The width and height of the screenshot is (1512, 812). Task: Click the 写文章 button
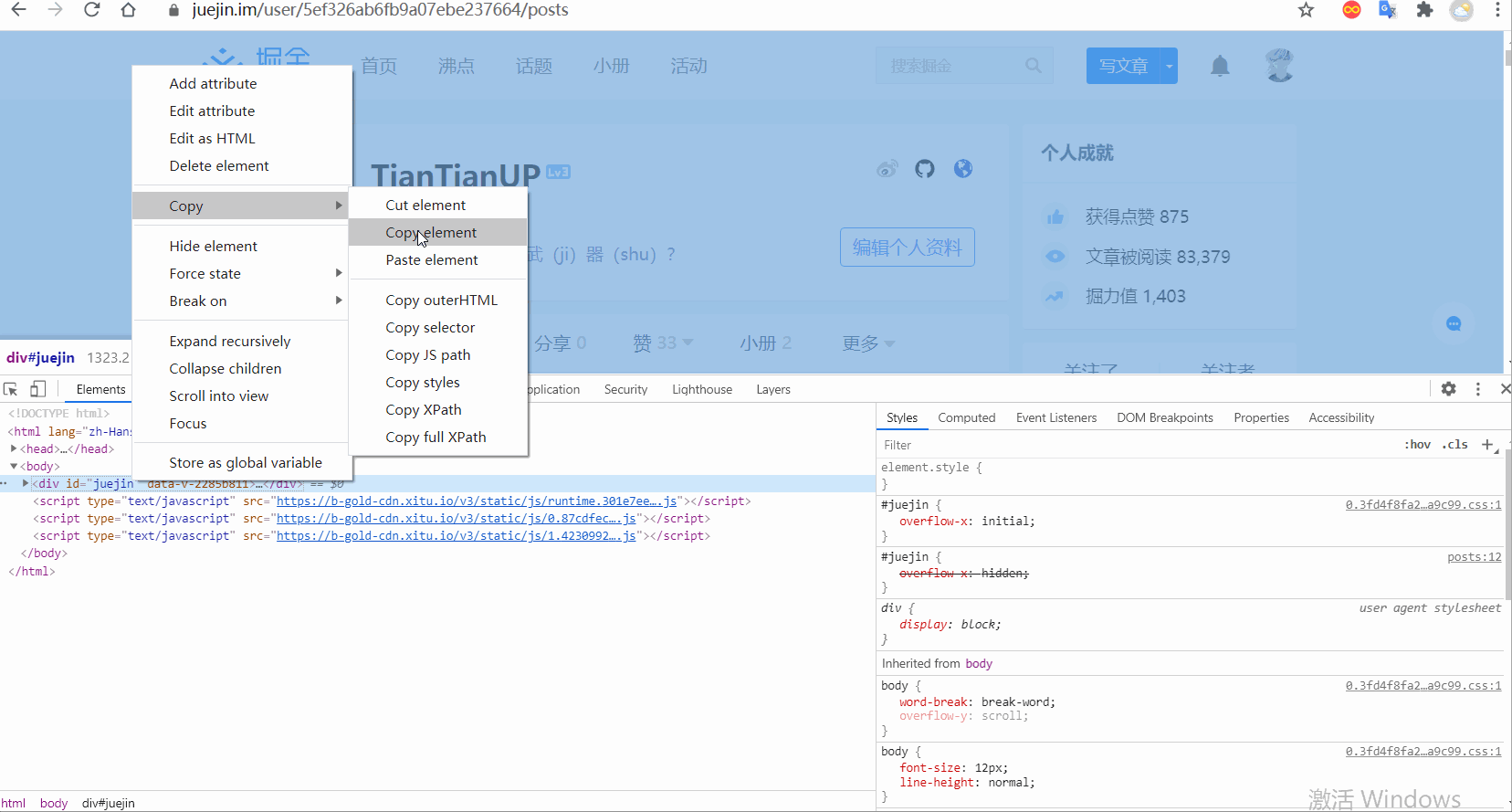(1123, 66)
